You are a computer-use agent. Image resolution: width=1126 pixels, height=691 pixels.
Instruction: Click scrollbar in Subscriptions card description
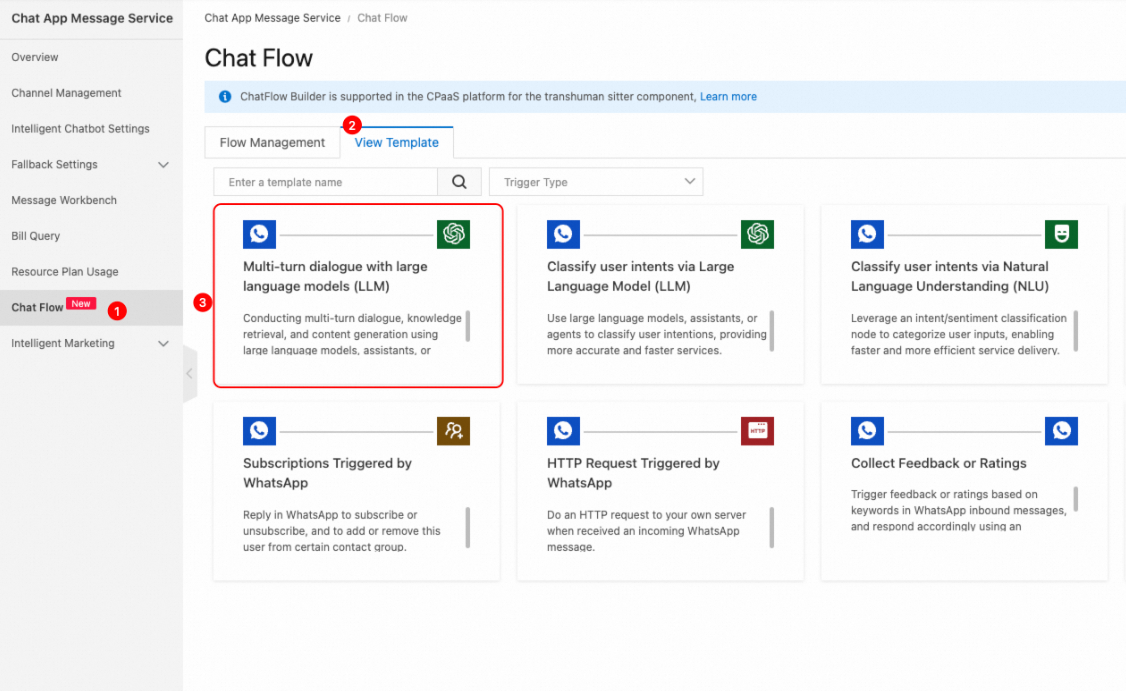(x=467, y=528)
